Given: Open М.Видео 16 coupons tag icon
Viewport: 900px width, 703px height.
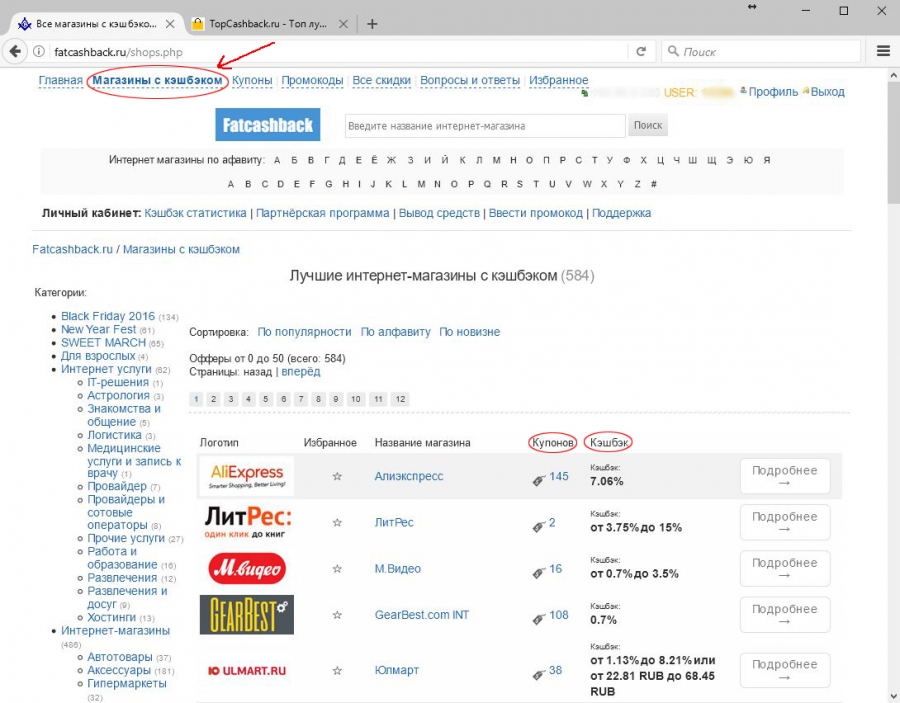Looking at the screenshot, I should tap(538, 572).
